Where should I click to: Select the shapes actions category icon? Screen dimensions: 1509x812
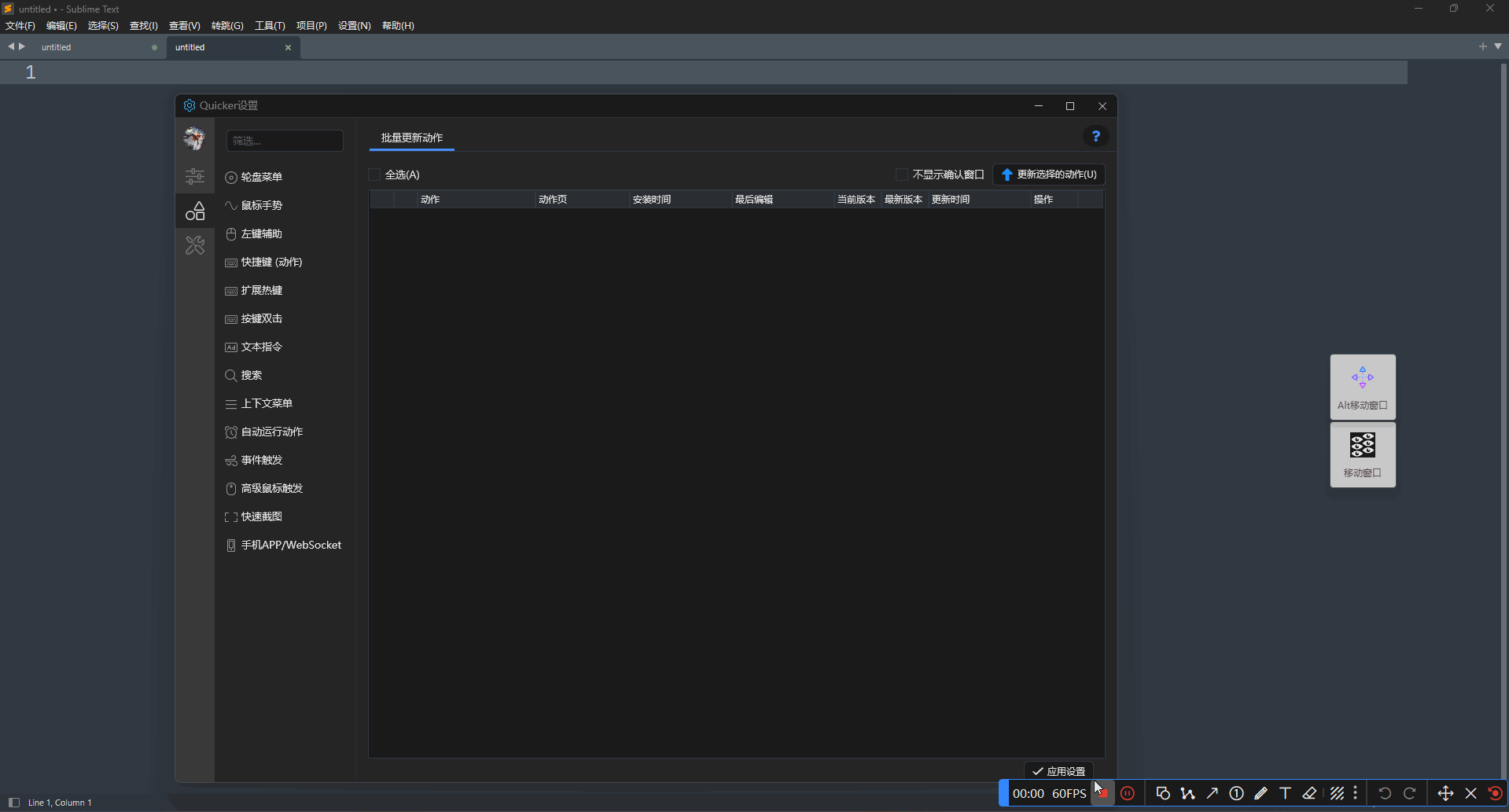(195, 211)
